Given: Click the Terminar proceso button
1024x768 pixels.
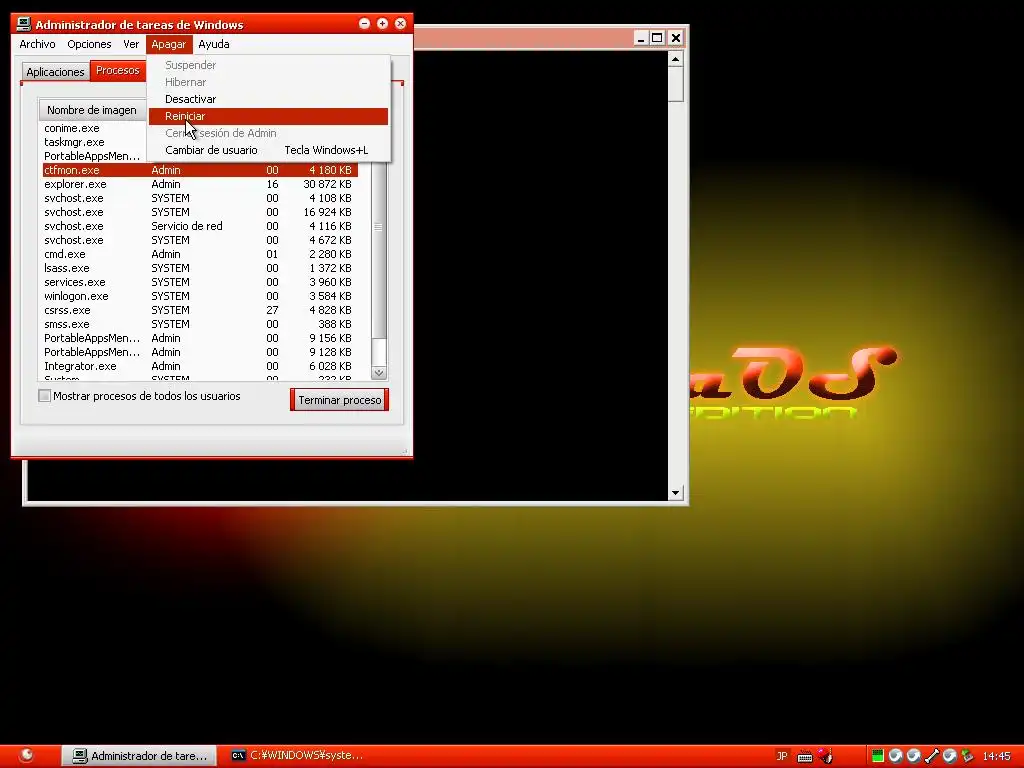Looking at the screenshot, I should pyautogui.click(x=340, y=400).
